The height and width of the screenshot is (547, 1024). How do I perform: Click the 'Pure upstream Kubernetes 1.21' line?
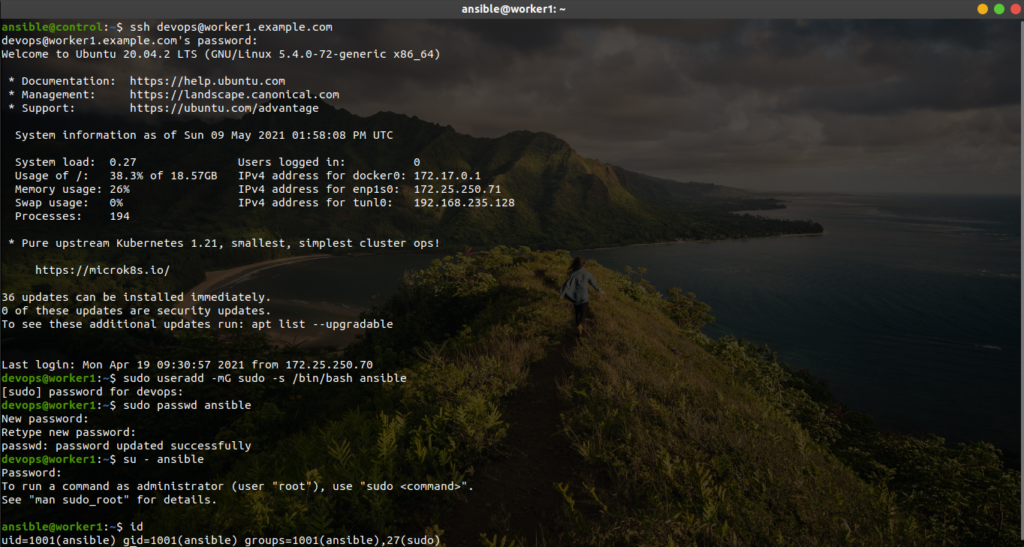coord(224,243)
